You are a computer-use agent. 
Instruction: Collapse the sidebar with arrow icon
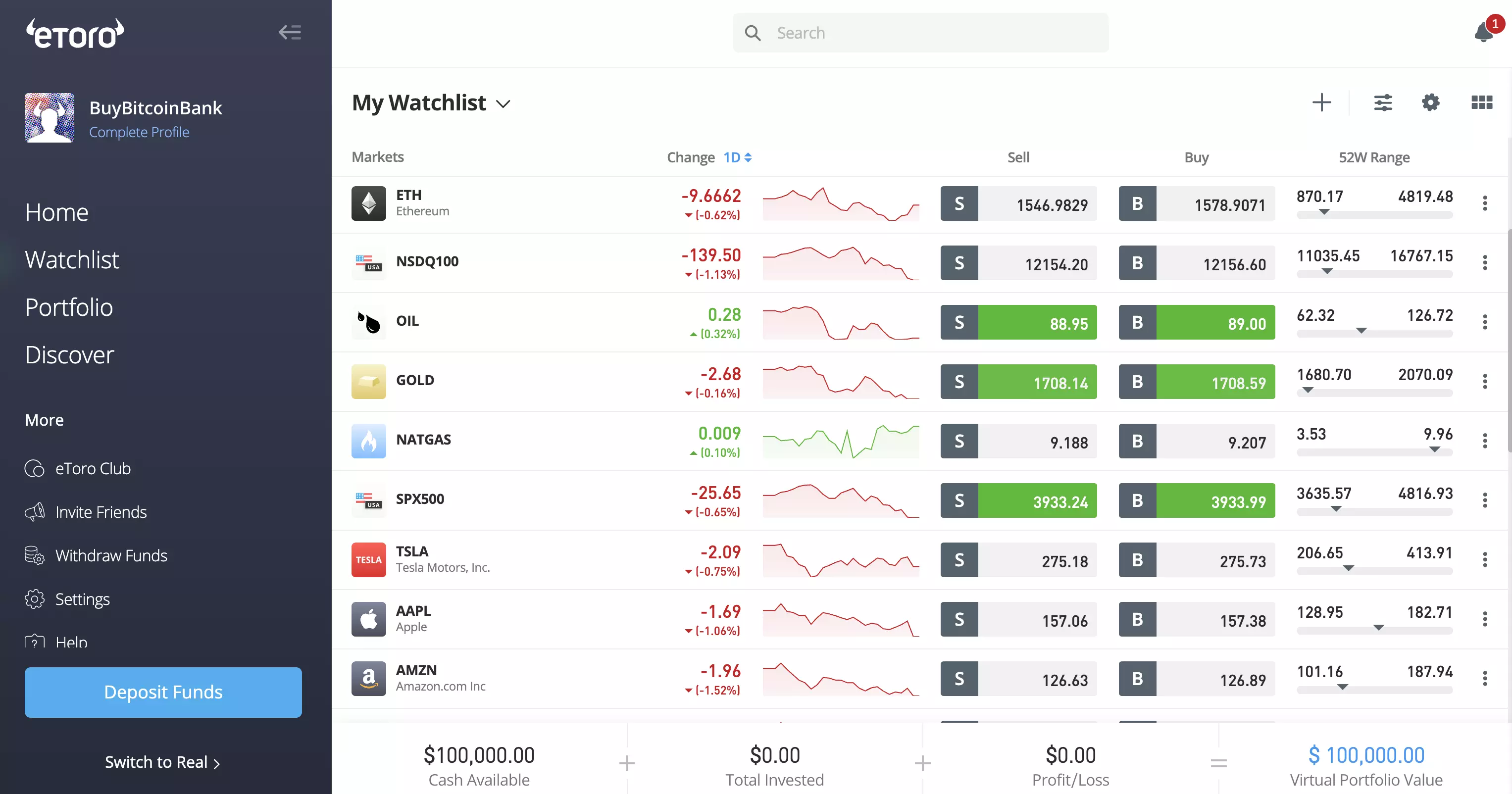[x=290, y=32]
